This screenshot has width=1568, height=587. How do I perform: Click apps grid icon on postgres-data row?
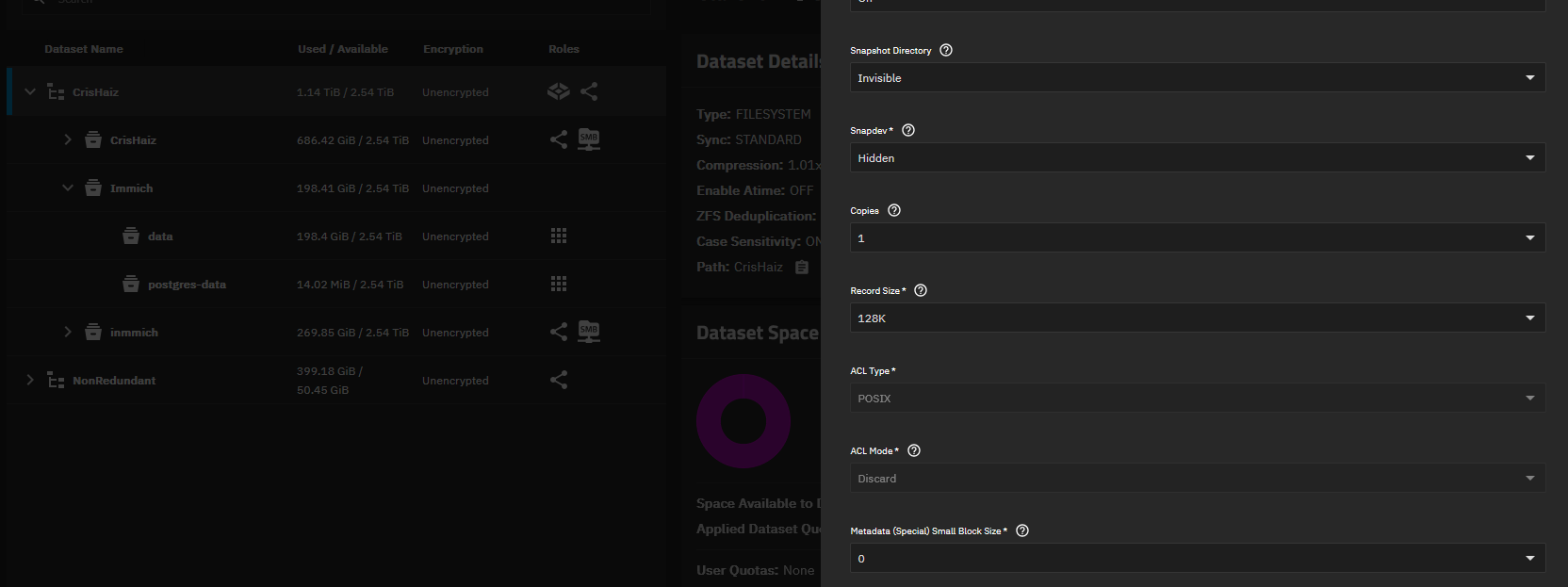[x=559, y=284]
